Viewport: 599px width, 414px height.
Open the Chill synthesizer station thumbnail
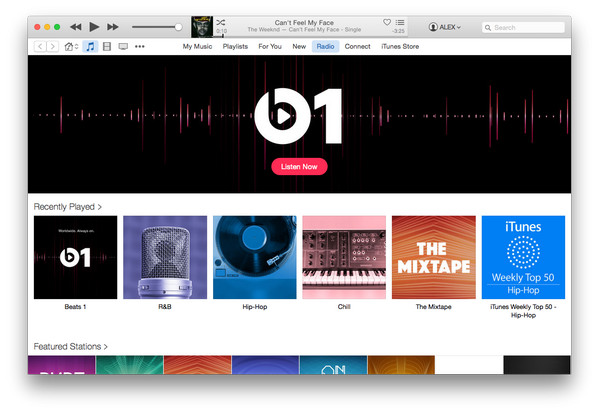pyautogui.click(x=344, y=257)
